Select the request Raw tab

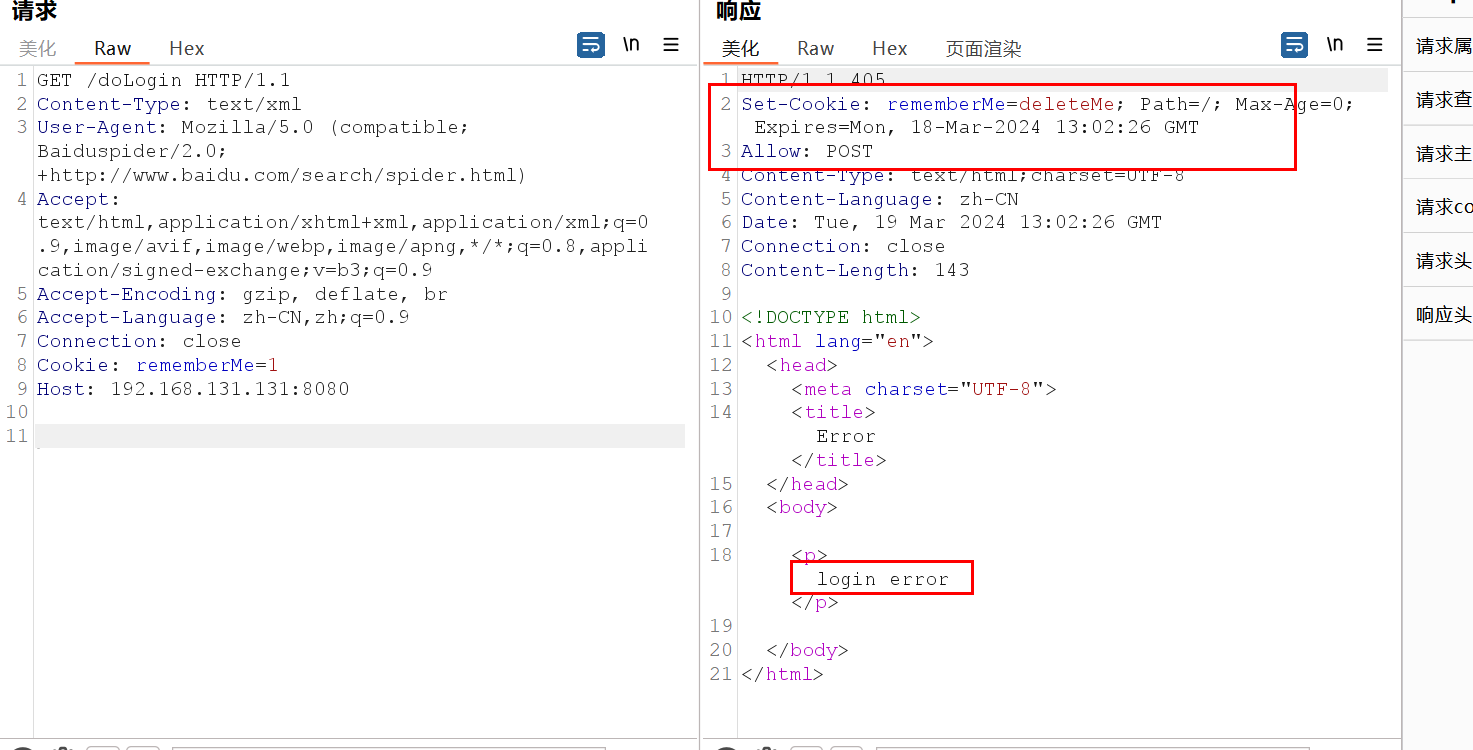click(113, 48)
